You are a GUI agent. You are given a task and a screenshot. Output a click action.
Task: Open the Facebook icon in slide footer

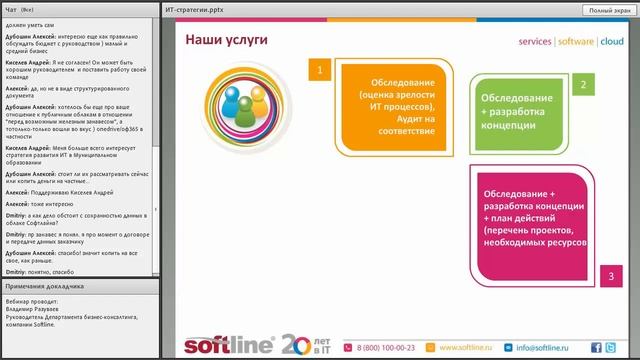pos(596,347)
